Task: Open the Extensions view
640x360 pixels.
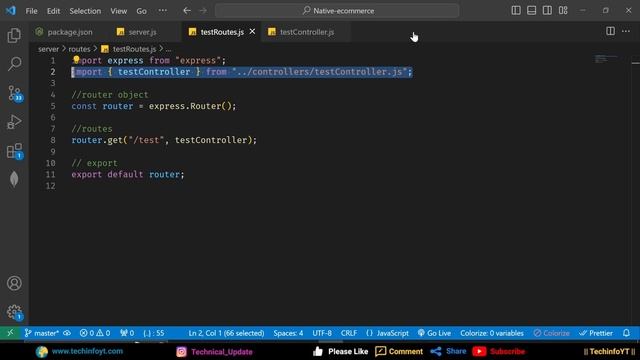Action: [x=15, y=151]
